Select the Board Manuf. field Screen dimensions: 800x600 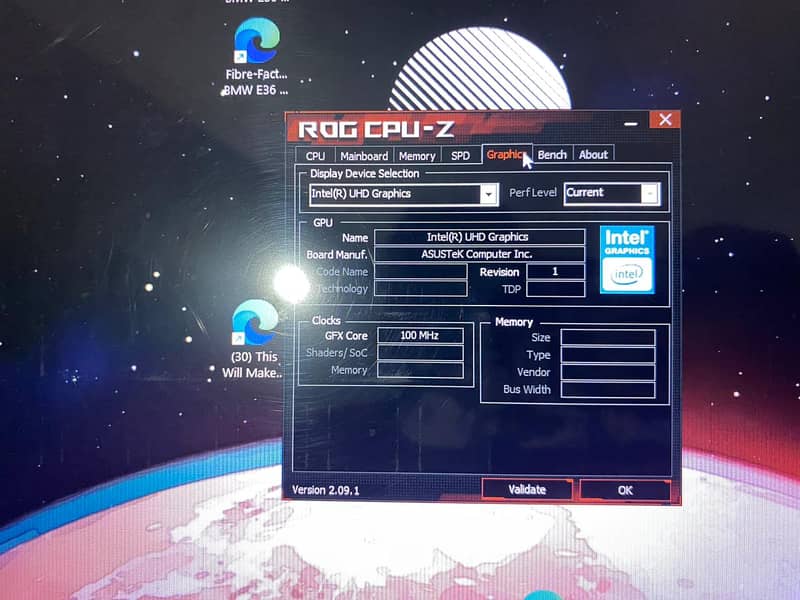478,254
